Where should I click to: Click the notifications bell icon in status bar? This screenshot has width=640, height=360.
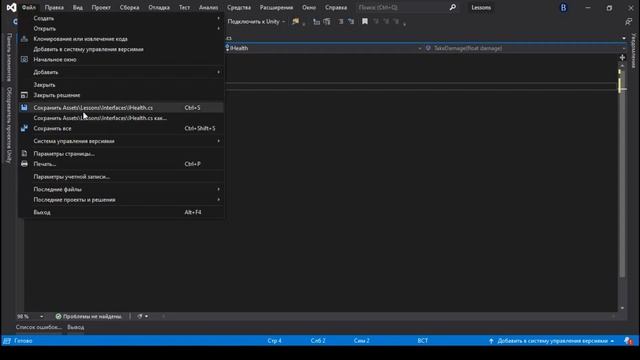(x=629, y=341)
